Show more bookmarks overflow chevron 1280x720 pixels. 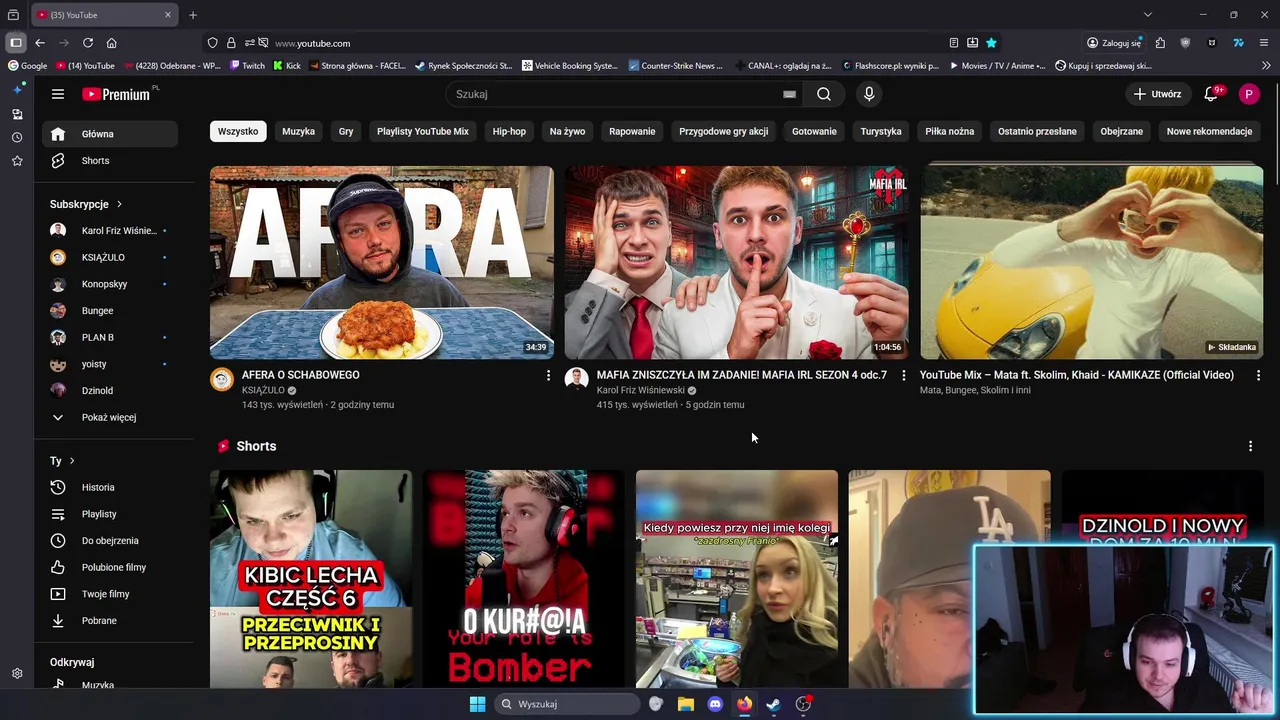coord(1266,66)
